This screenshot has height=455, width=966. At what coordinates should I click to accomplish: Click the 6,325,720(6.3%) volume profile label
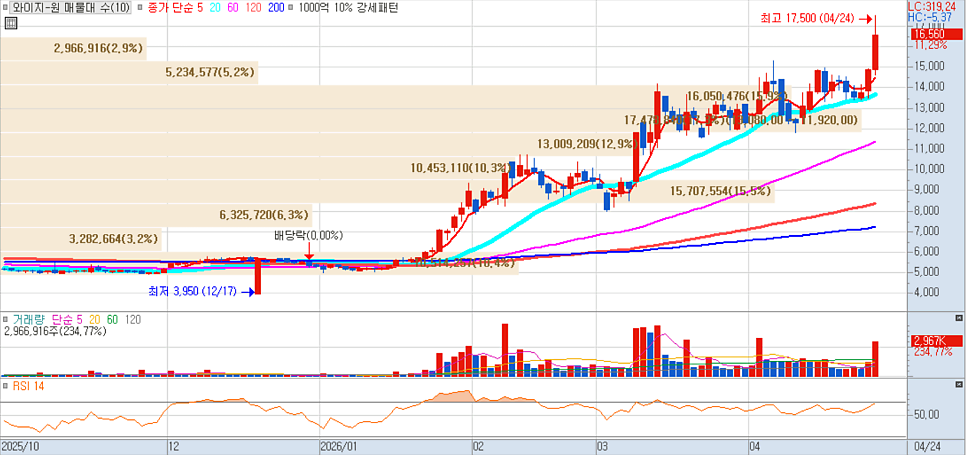point(264,215)
